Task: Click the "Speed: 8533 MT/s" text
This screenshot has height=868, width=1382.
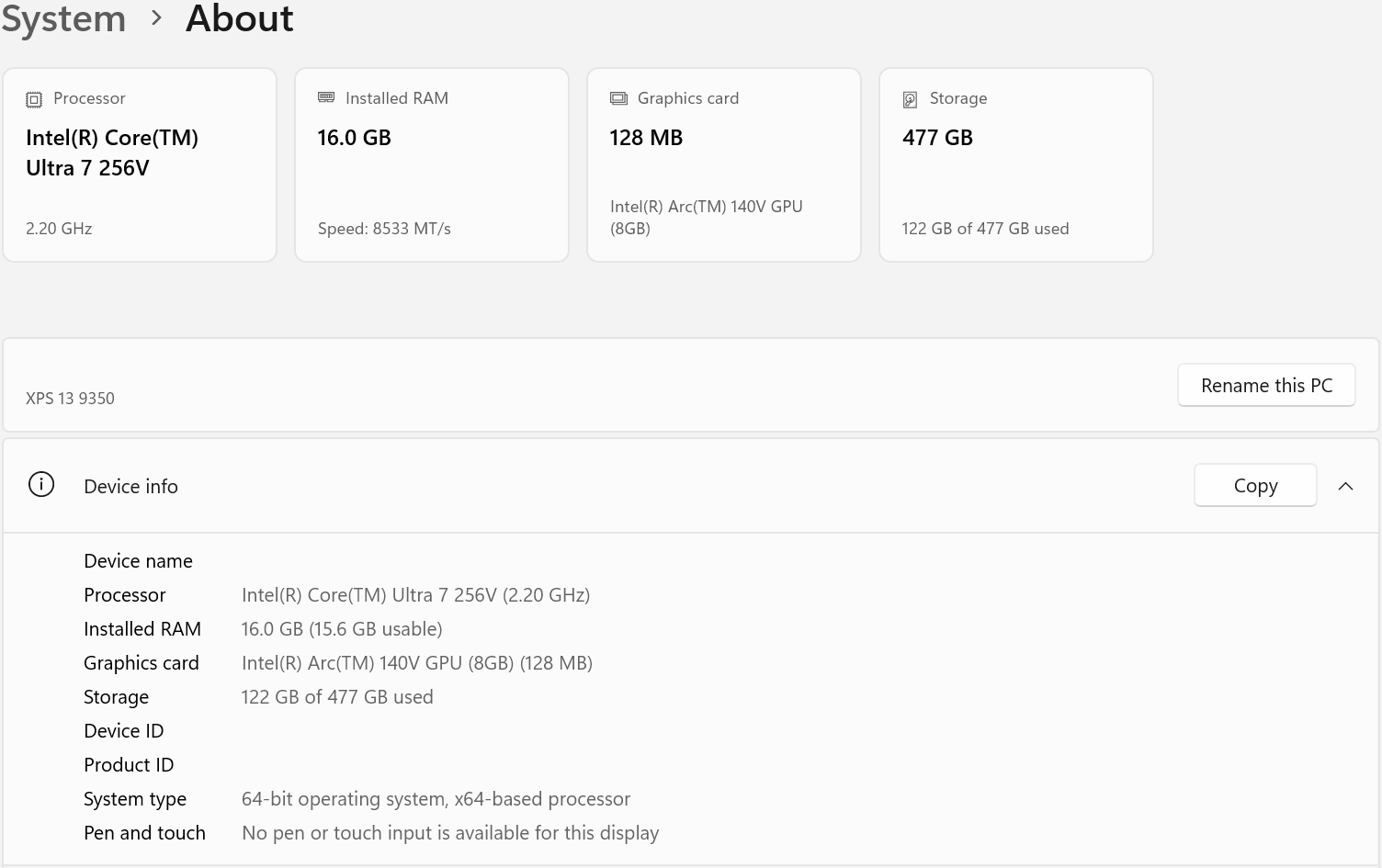Action: pos(384,229)
